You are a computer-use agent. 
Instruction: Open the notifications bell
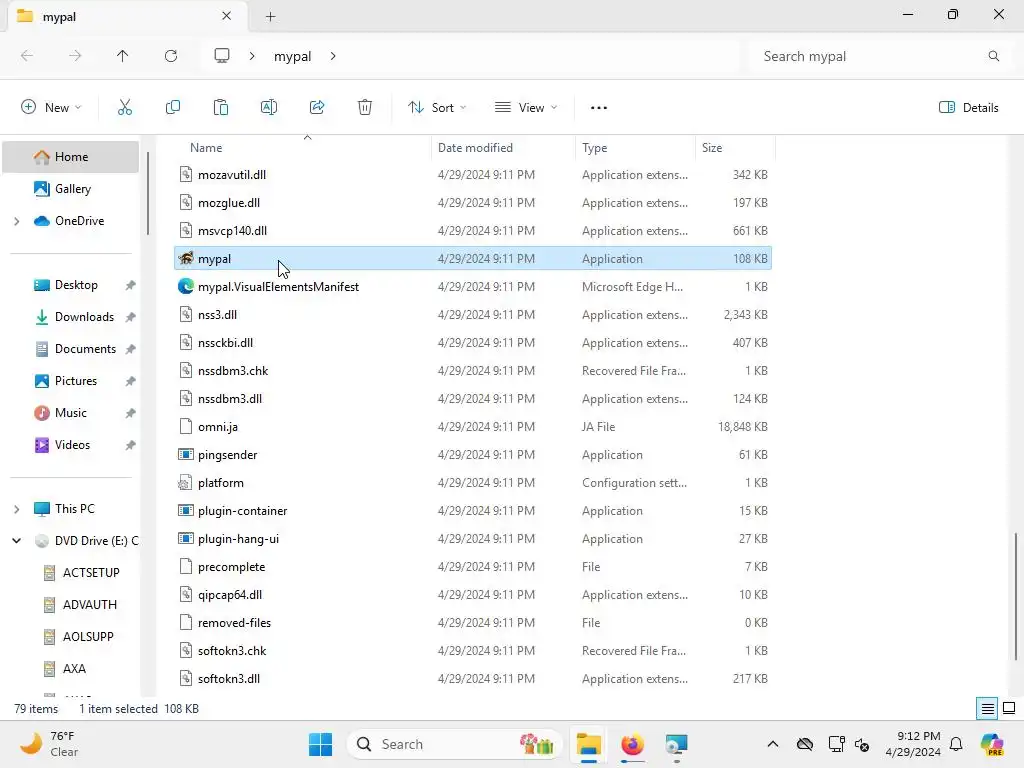[x=956, y=744]
